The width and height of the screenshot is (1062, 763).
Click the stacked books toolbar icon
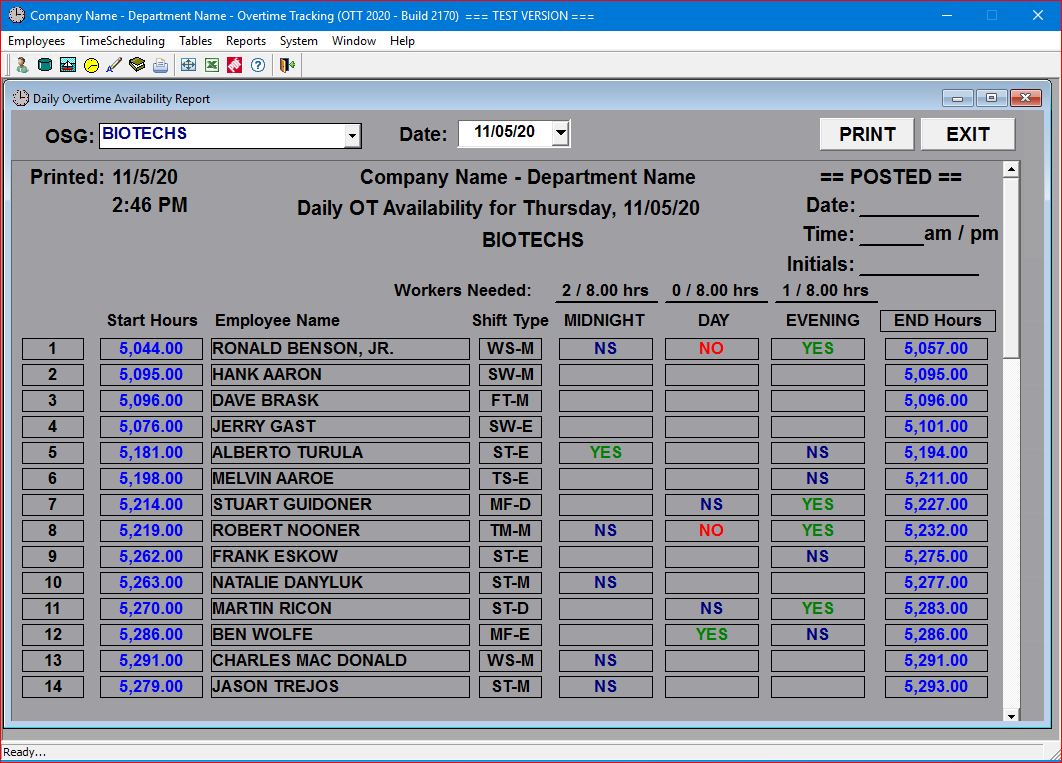point(137,65)
